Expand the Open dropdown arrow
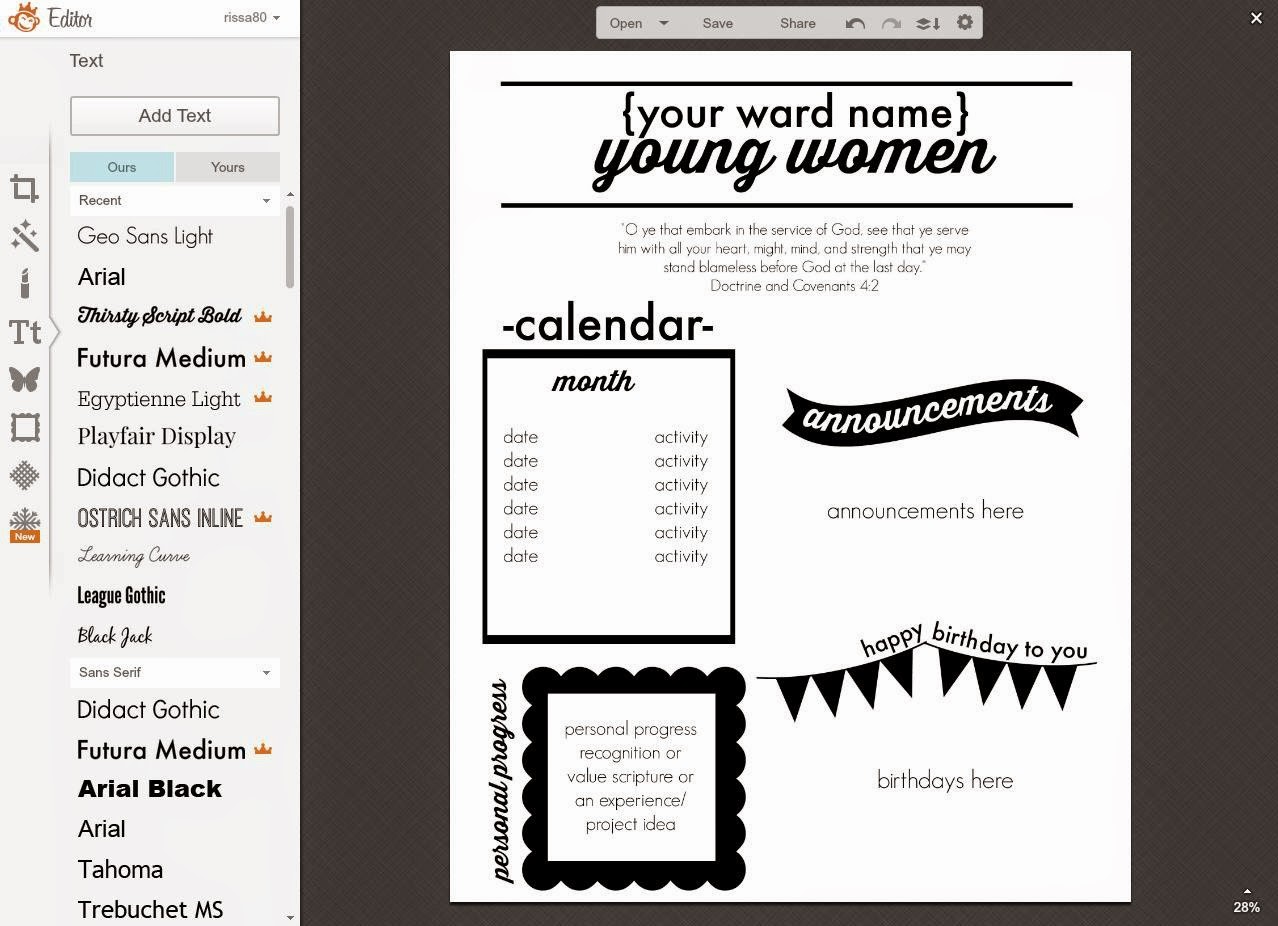 [x=664, y=23]
